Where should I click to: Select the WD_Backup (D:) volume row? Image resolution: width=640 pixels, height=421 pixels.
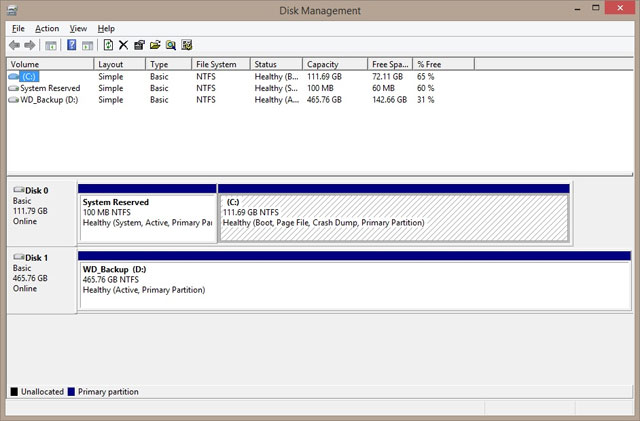click(48, 100)
